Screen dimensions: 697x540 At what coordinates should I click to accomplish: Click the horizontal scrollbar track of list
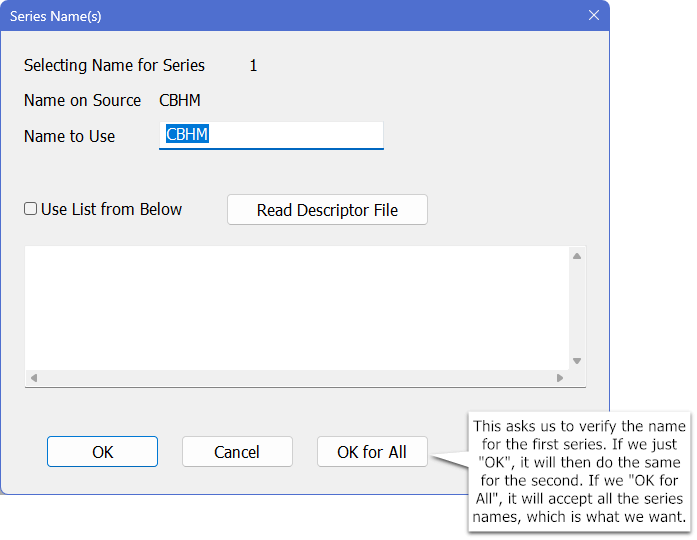point(297,378)
